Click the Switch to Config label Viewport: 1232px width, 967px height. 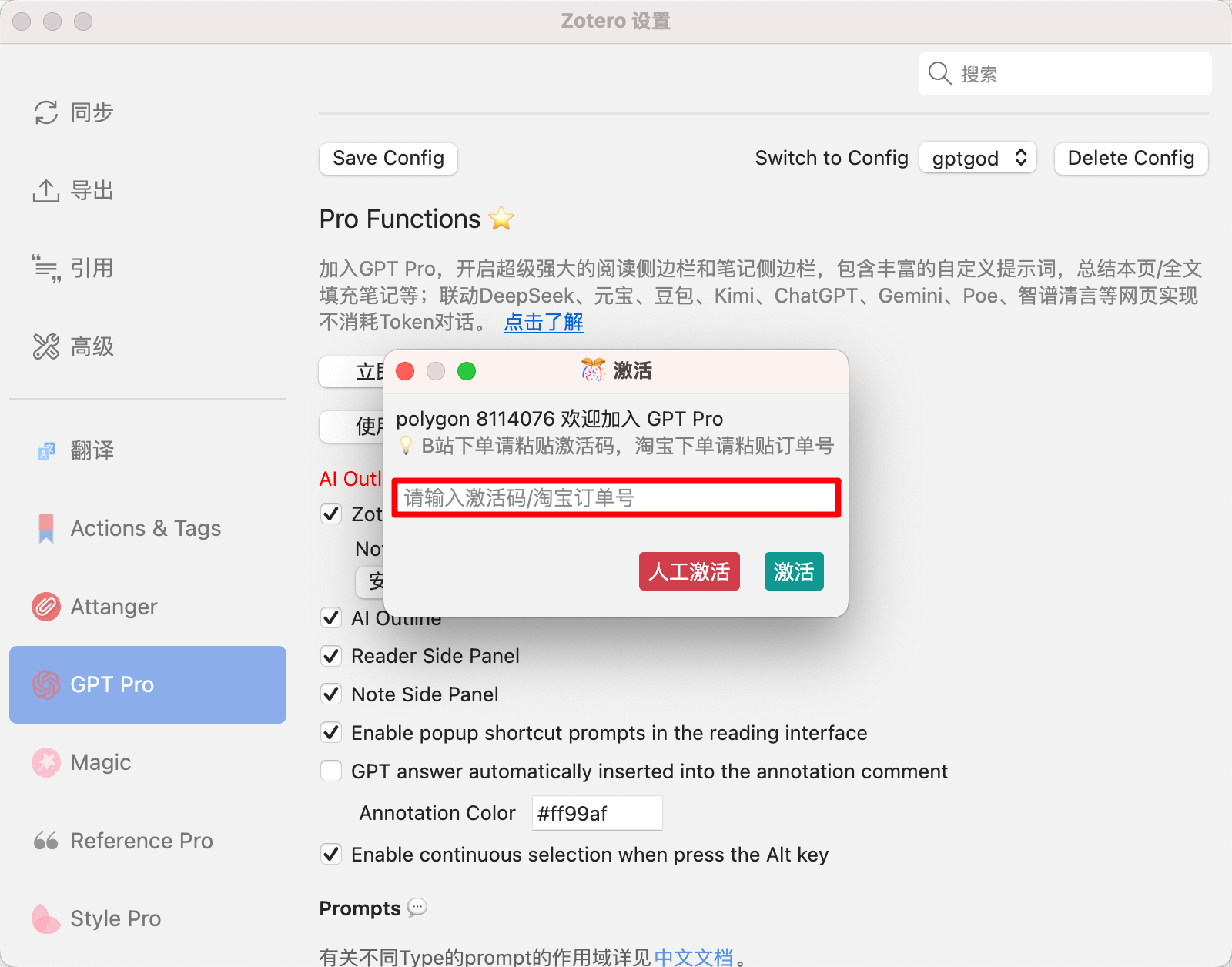click(832, 158)
